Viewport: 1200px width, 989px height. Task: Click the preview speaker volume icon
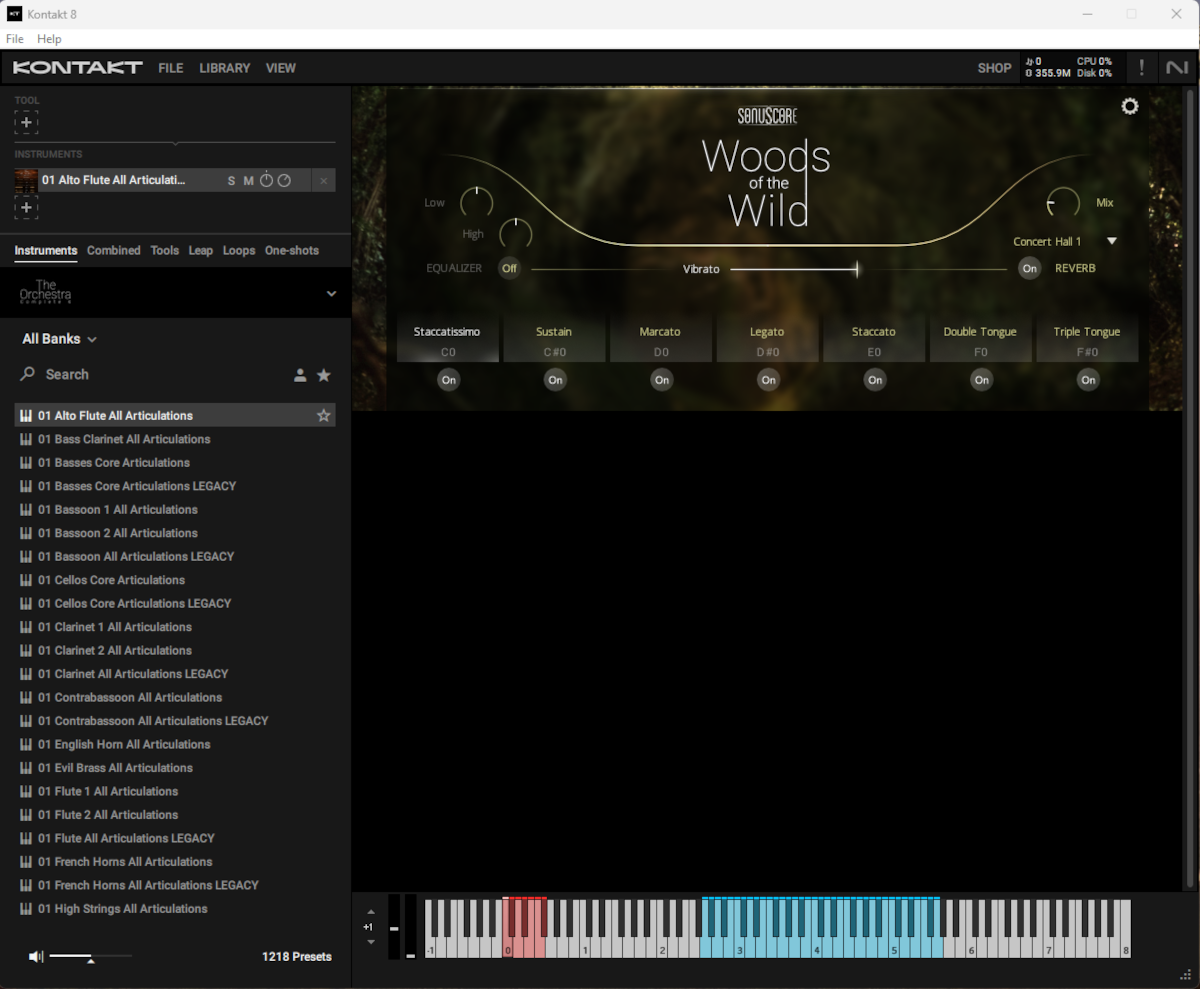pos(36,957)
